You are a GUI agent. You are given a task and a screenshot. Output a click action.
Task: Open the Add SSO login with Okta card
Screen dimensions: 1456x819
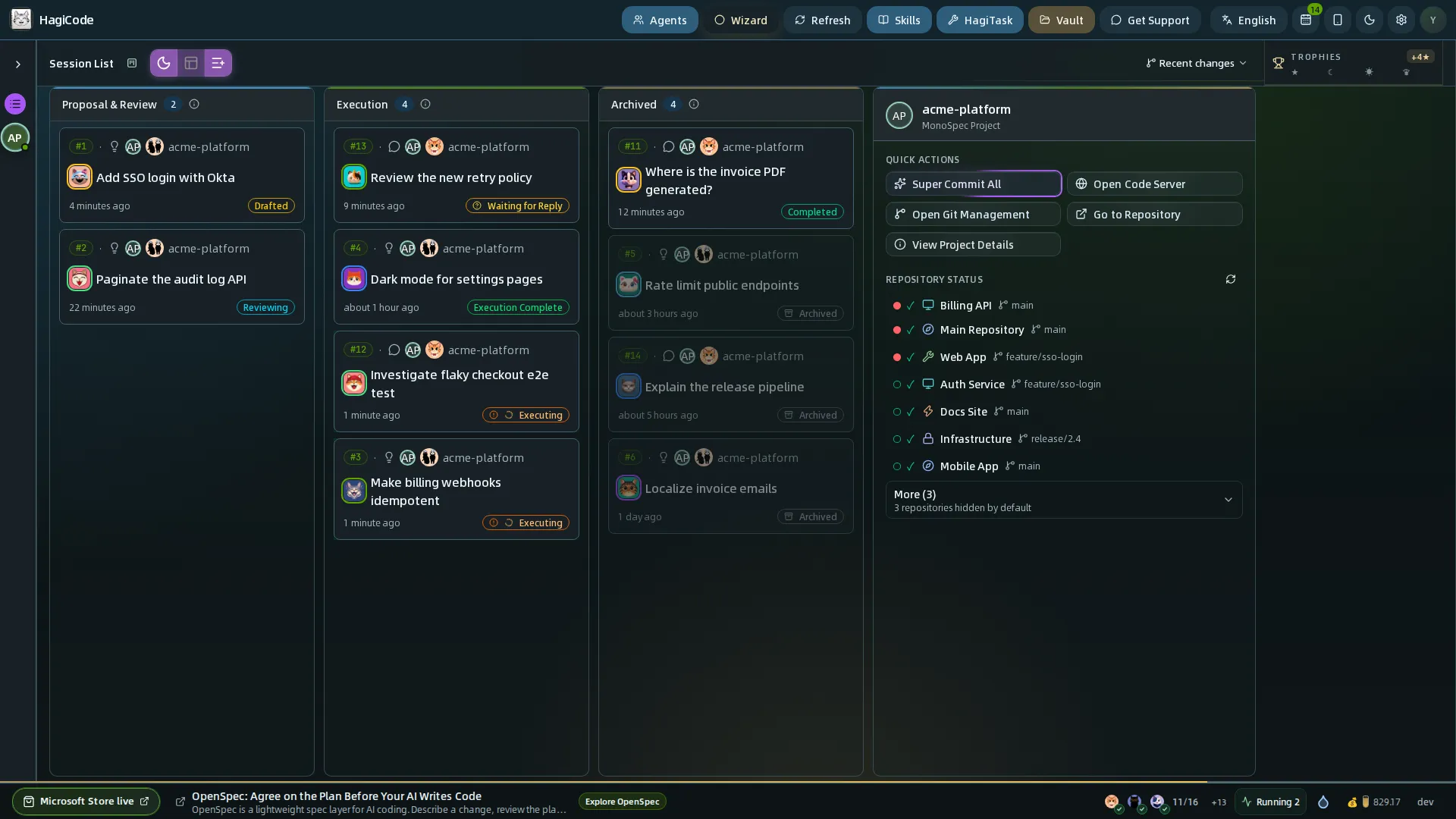(x=182, y=175)
